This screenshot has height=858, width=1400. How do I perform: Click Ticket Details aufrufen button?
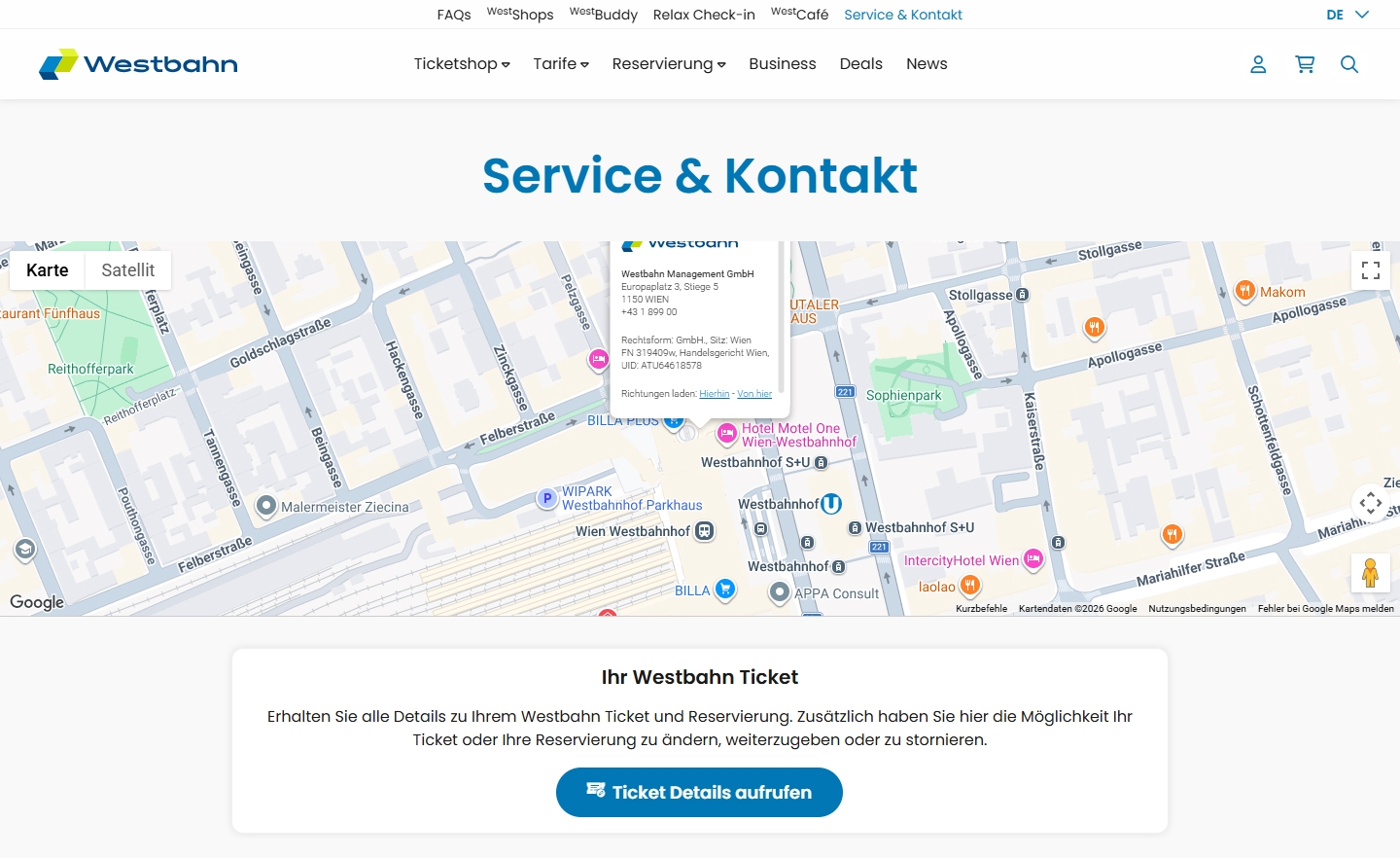coord(699,792)
